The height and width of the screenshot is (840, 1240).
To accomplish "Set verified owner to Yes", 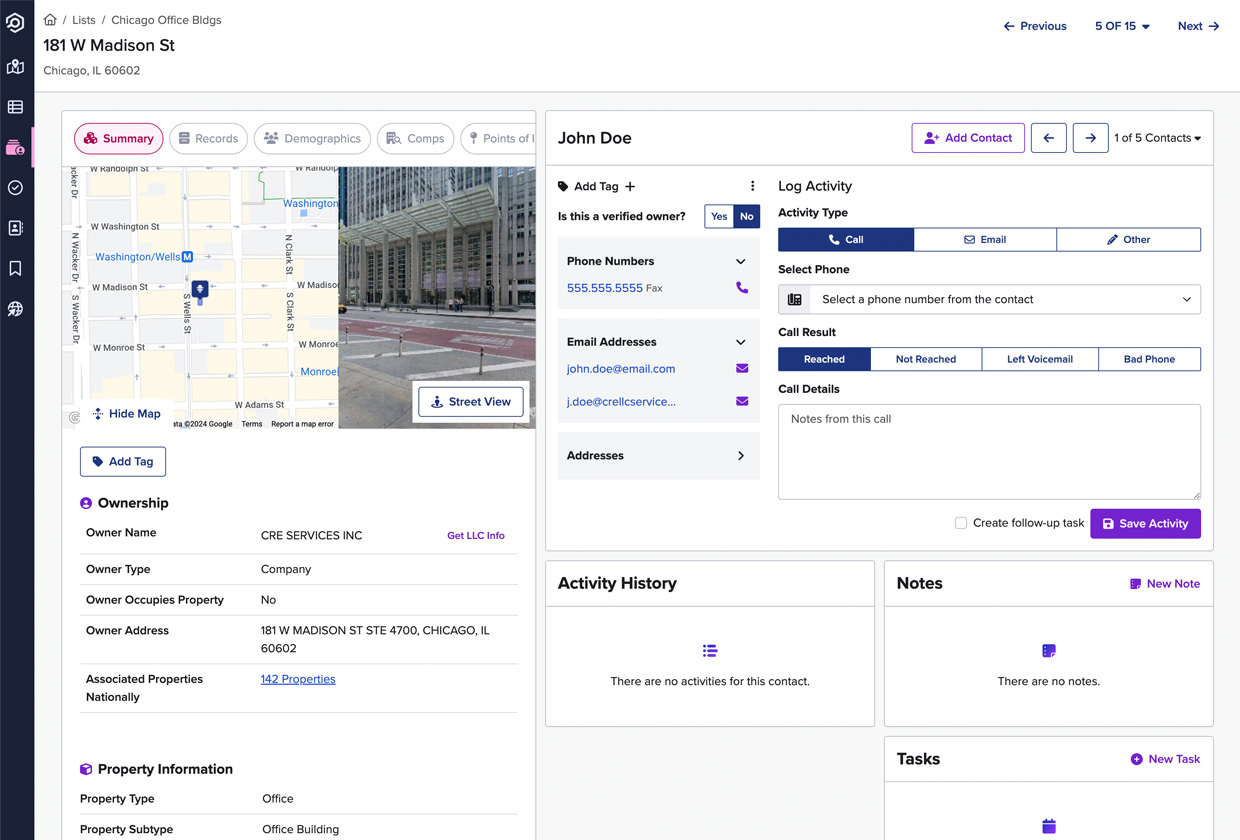I will click(718, 216).
